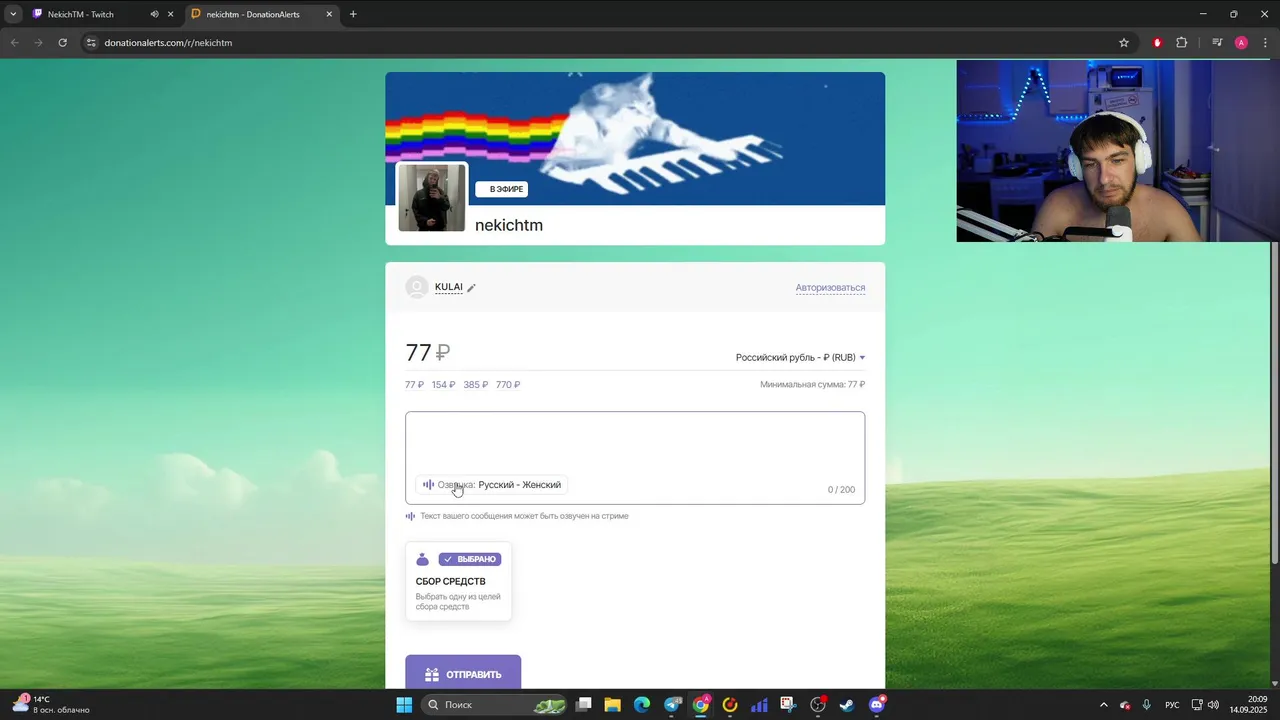1280x720 pixels.
Task: Go forward in browser history
Action: coord(38,43)
